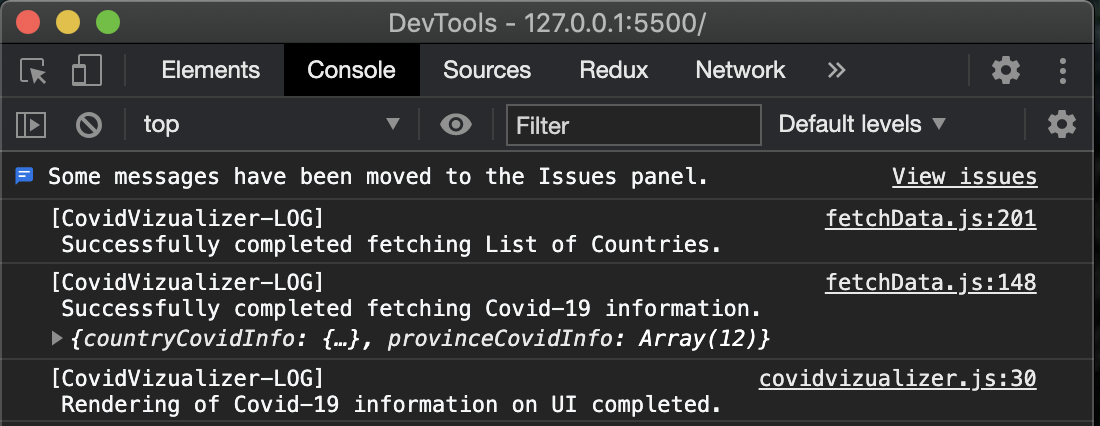This screenshot has width=1100, height=426.
Task: Open the top JavaScript context dropdown
Action: [271, 125]
